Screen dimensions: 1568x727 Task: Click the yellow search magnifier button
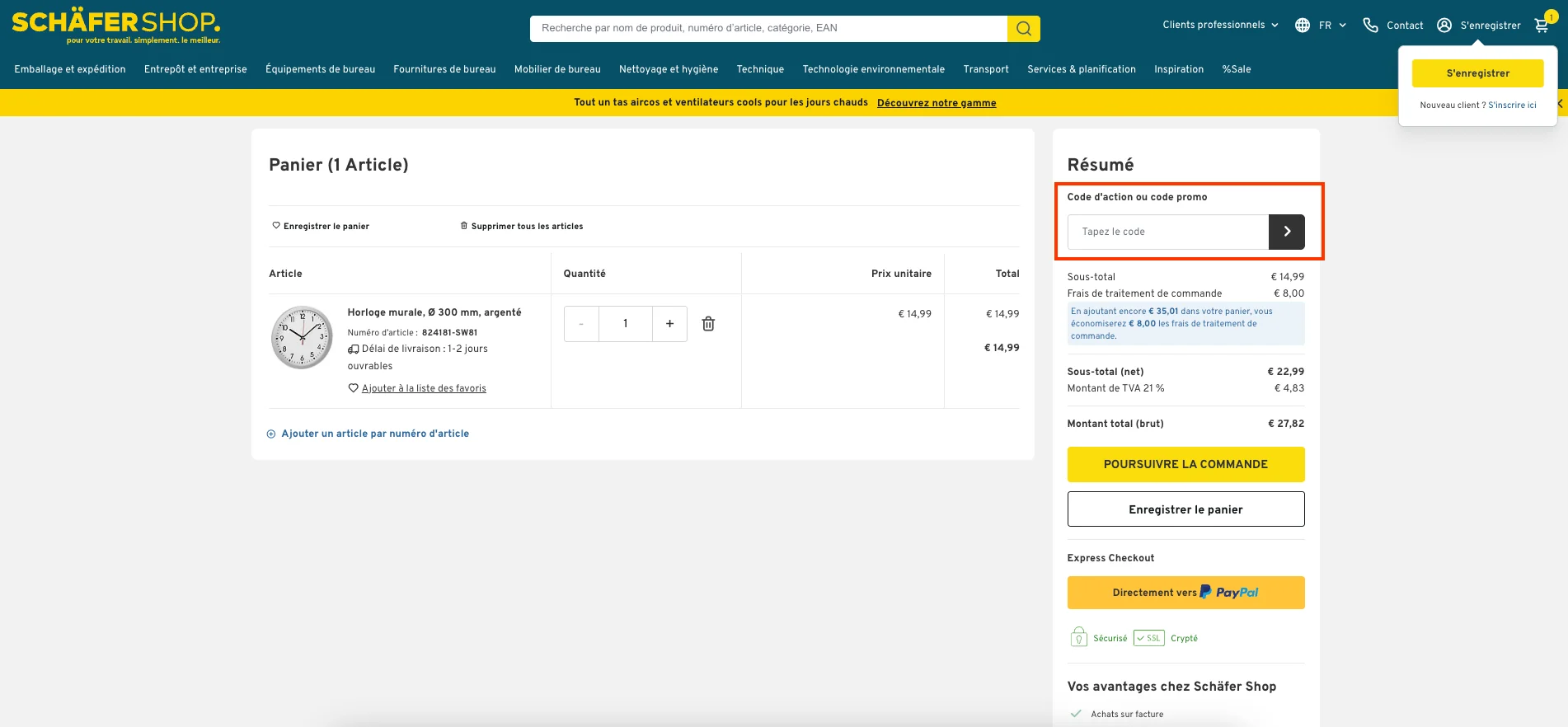pos(1023,28)
